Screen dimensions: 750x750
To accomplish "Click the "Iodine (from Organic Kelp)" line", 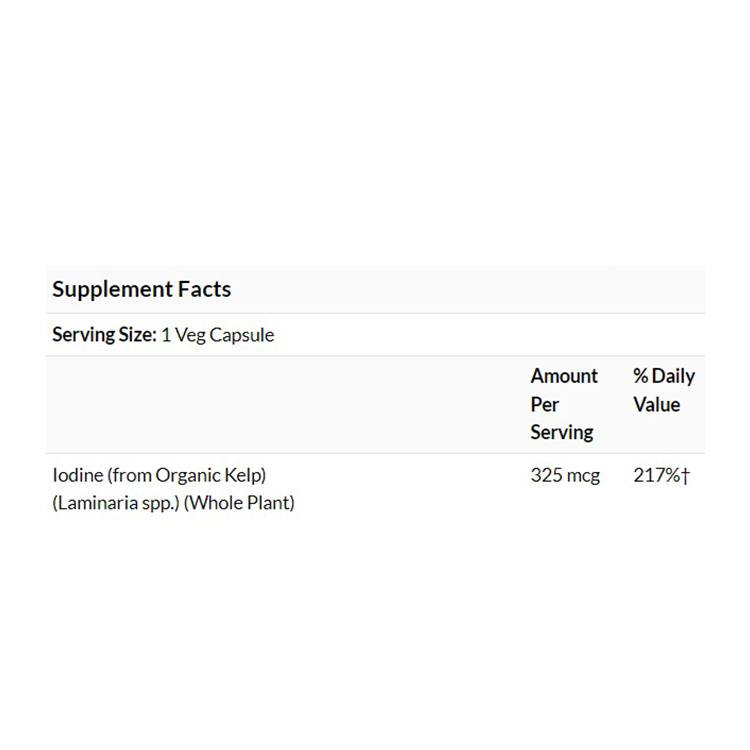I will pyautogui.click(x=159, y=476).
